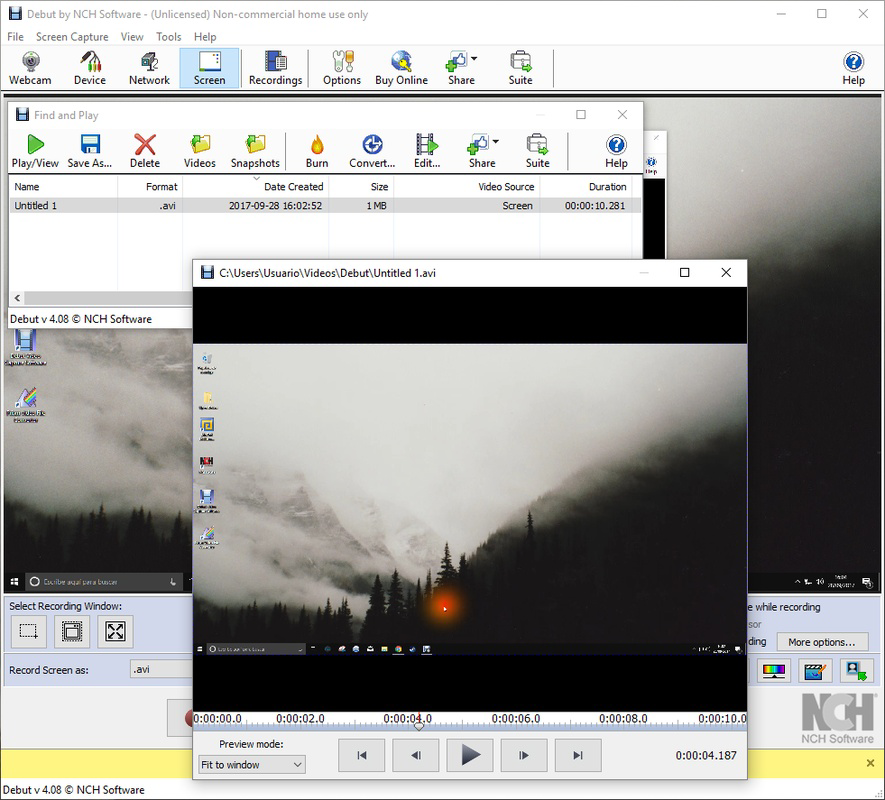Click Share in Find and Play toolbar
Viewport: 885px width, 800px height.
tap(481, 151)
